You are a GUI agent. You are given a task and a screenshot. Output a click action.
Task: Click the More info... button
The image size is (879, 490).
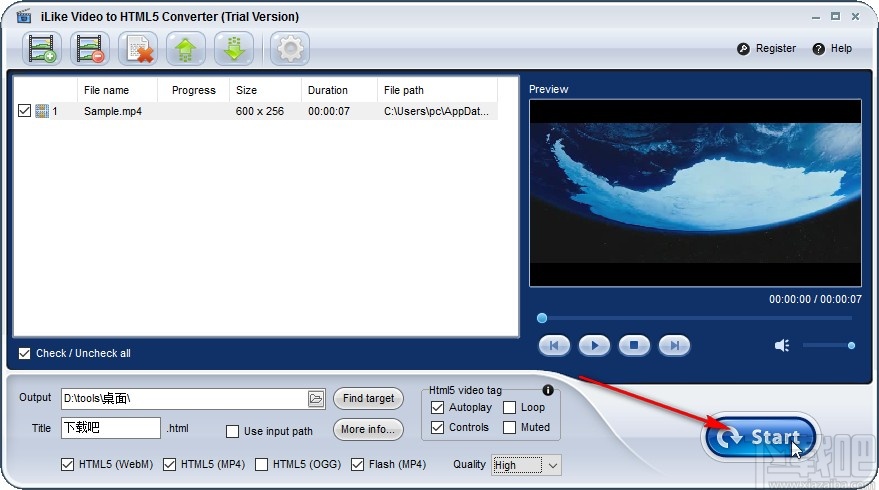coord(368,429)
